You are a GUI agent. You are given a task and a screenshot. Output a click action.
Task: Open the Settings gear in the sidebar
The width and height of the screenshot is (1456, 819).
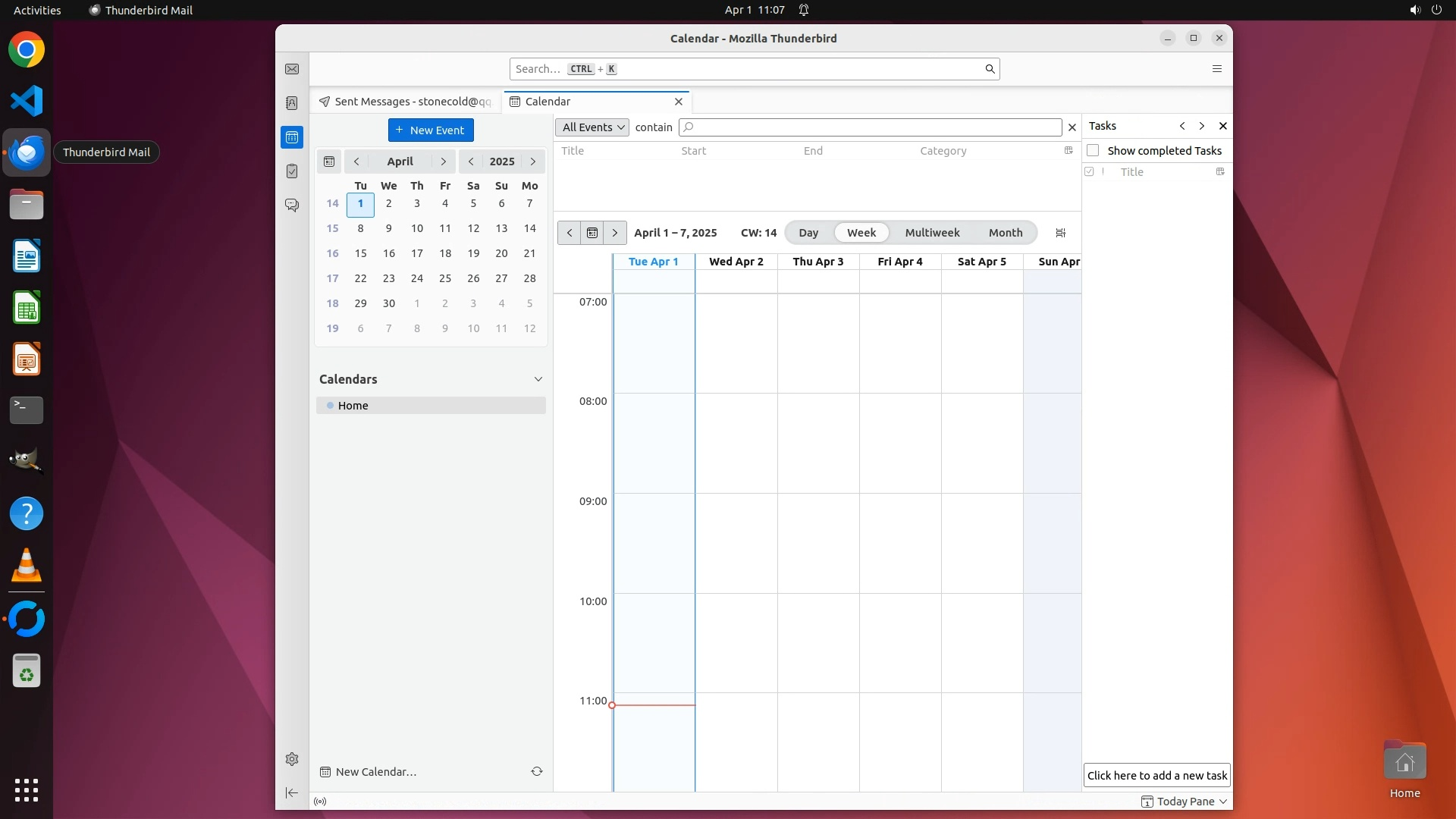[x=292, y=759]
